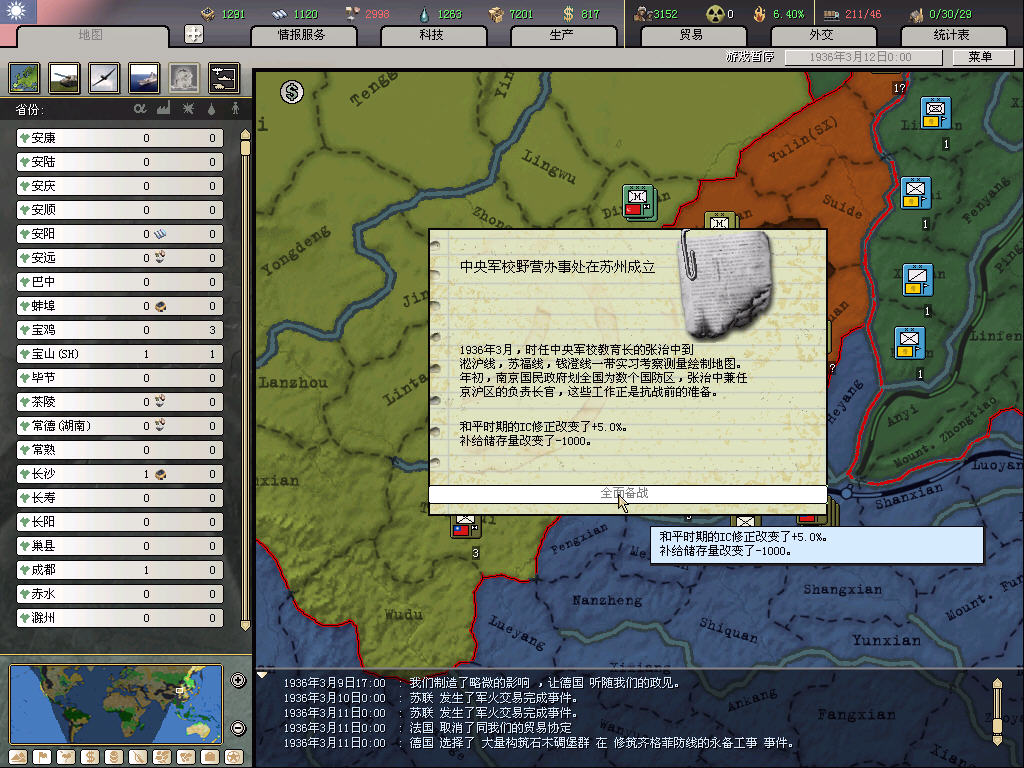This screenshot has width=1024, height=768.
Task: Zoom in with minimap plus button
Action: pyautogui.click(x=238, y=680)
